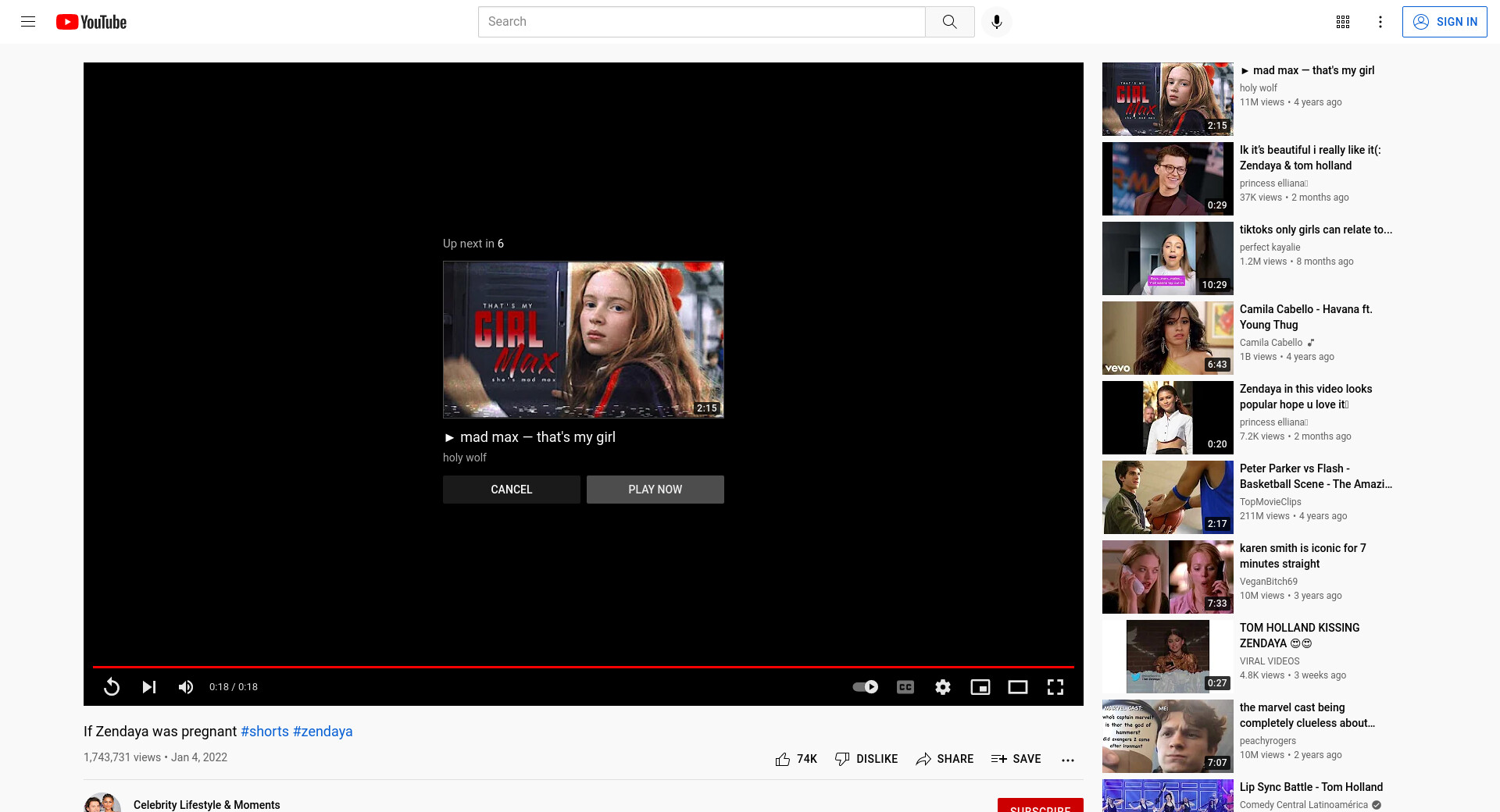Click the 'perfect kayalie' channel name text

(1270, 248)
